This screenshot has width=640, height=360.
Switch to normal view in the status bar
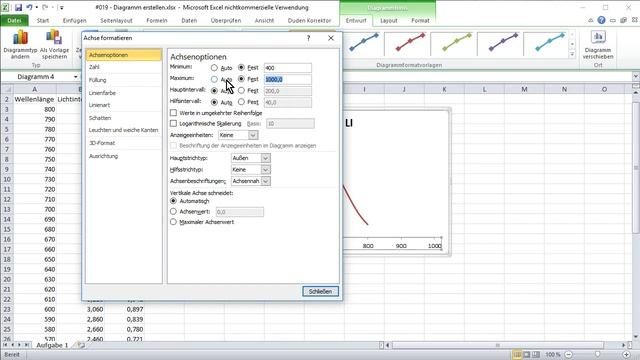517,354
